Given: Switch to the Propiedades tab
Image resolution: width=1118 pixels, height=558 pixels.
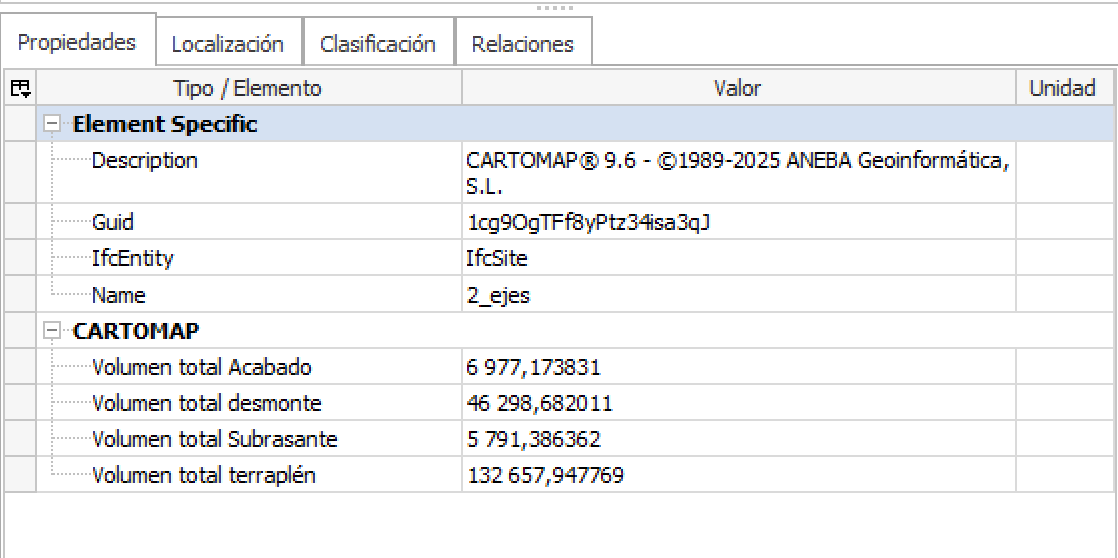Looking at the screenshot, I should pos(77,43).
